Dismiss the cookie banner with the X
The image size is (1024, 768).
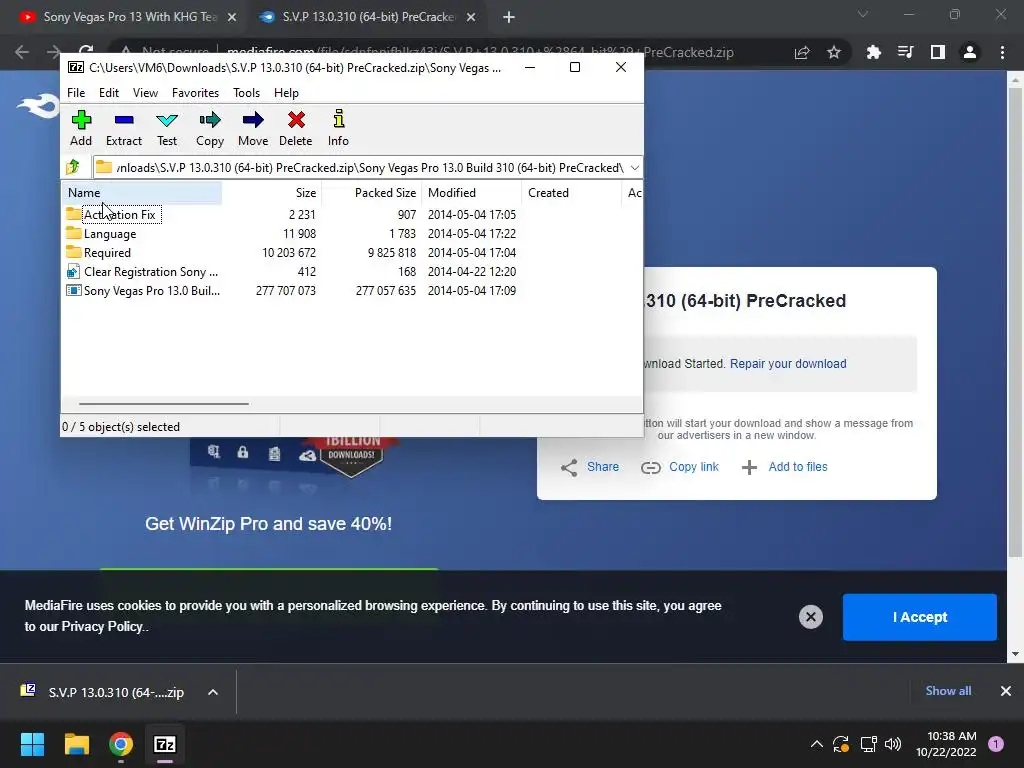pyautogui.click(x=810, y=617)
